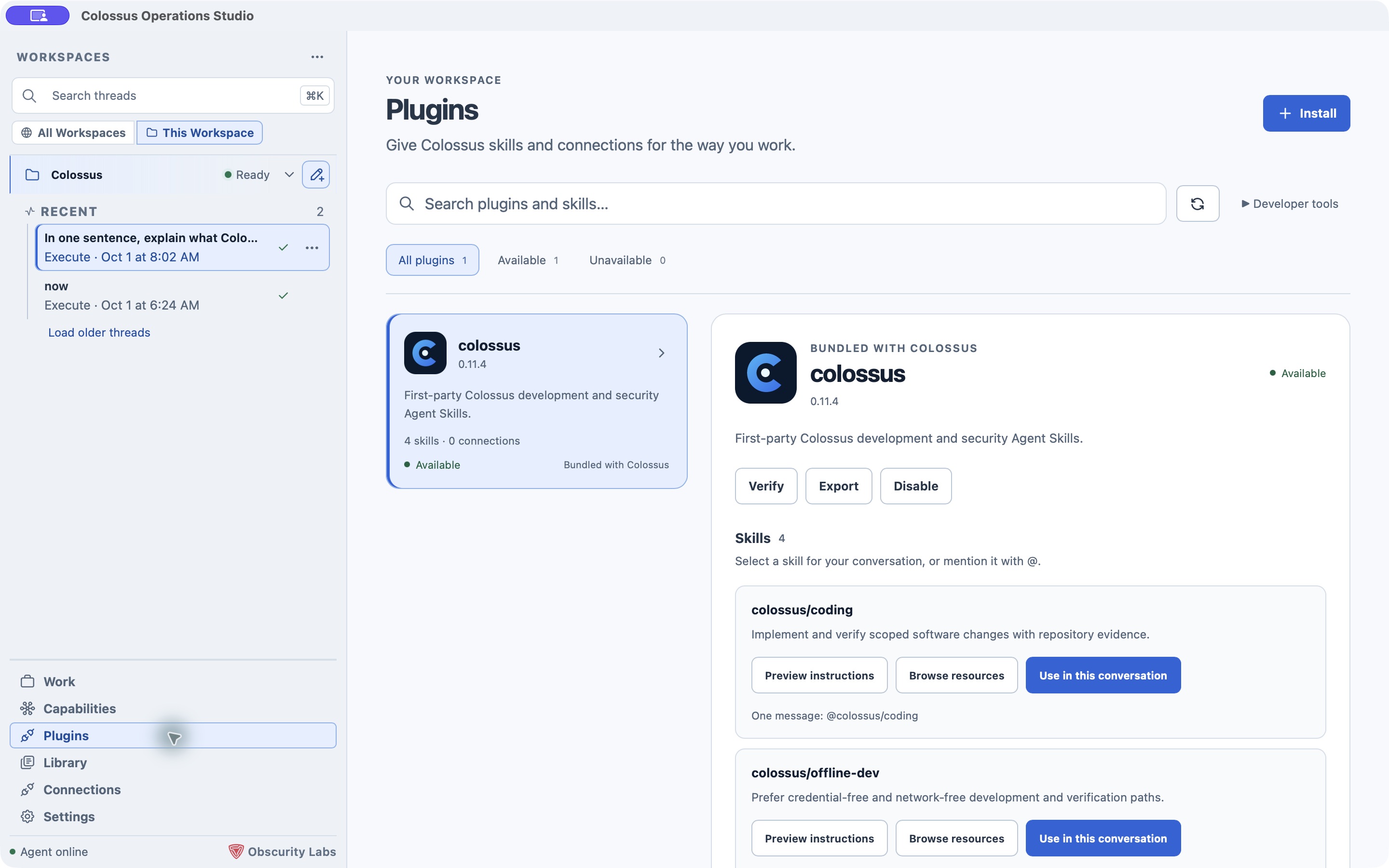Preview instructions for colossus/coding
The width and height of the screenshot is (1389, 868).
click(x=819, y=675)
